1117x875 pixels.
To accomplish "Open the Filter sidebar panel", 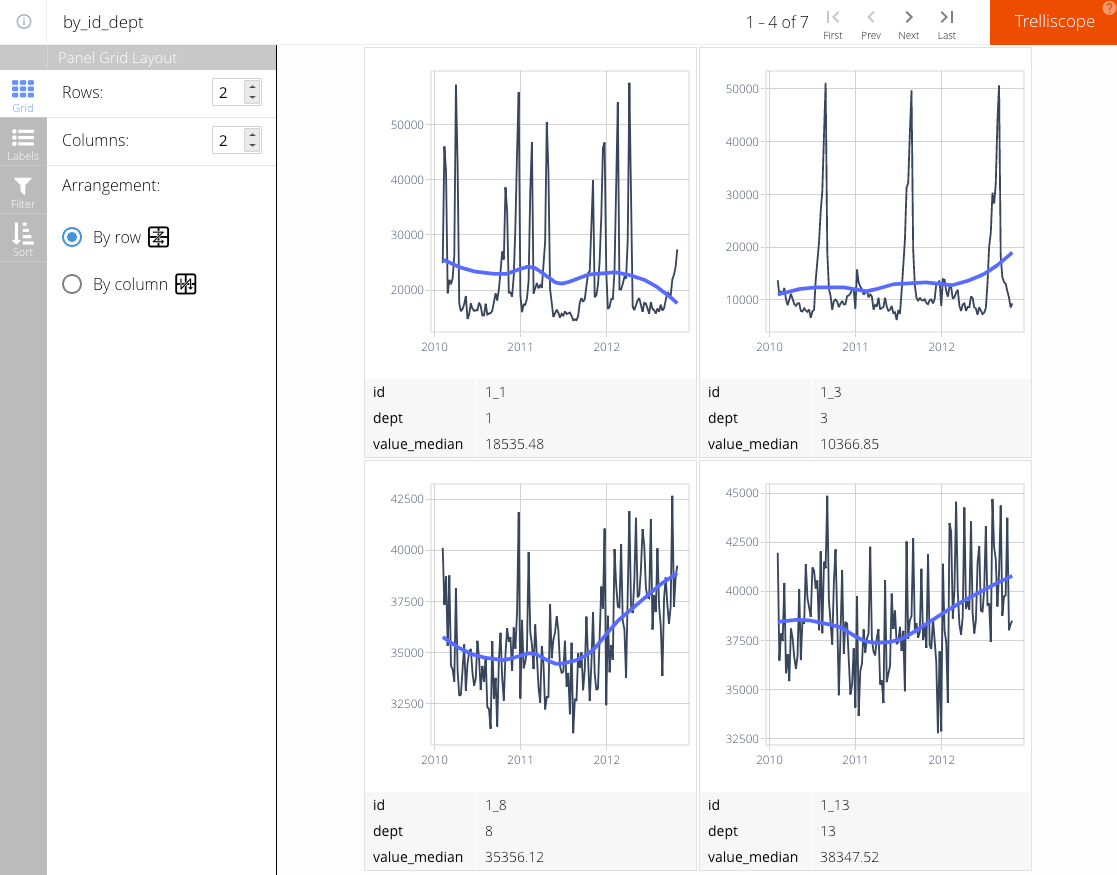I will click(22, 188).
